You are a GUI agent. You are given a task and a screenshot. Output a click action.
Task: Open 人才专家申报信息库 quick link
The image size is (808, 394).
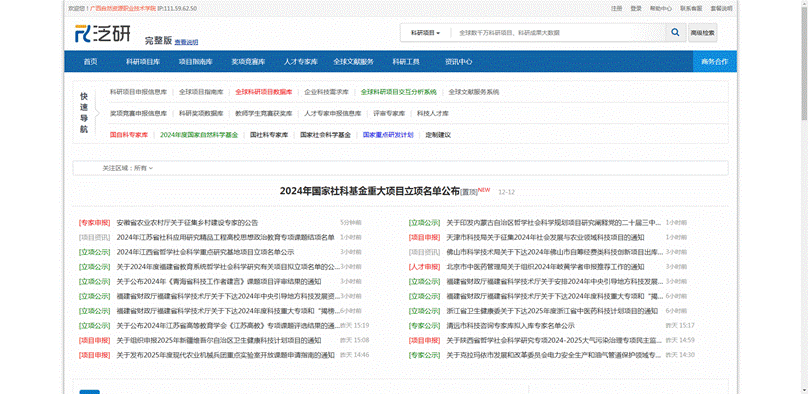(x=332, y=113)
